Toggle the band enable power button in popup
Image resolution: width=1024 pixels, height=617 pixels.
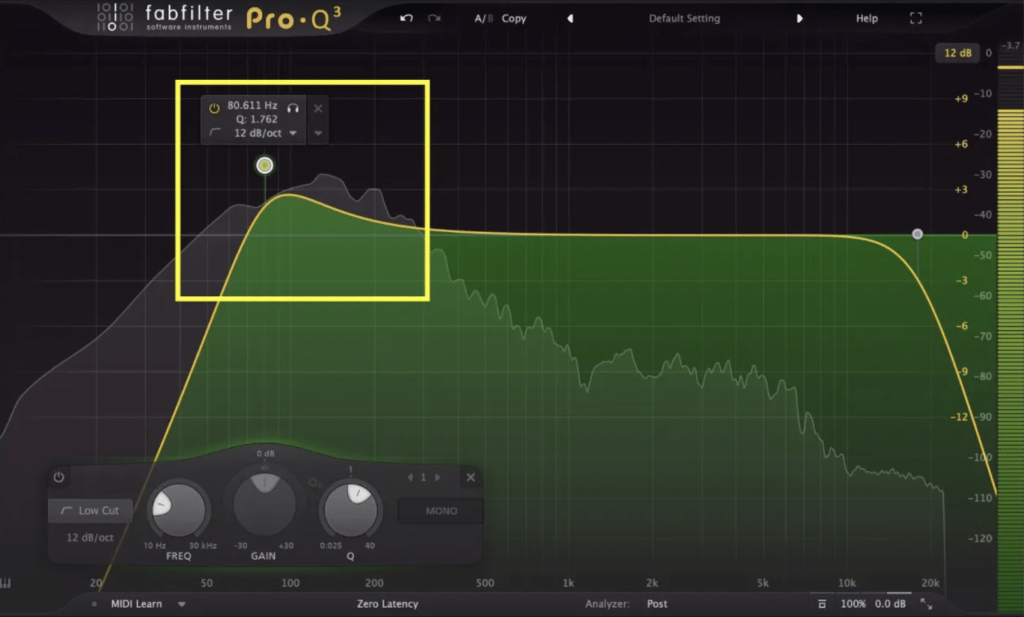tap(213, 108)
